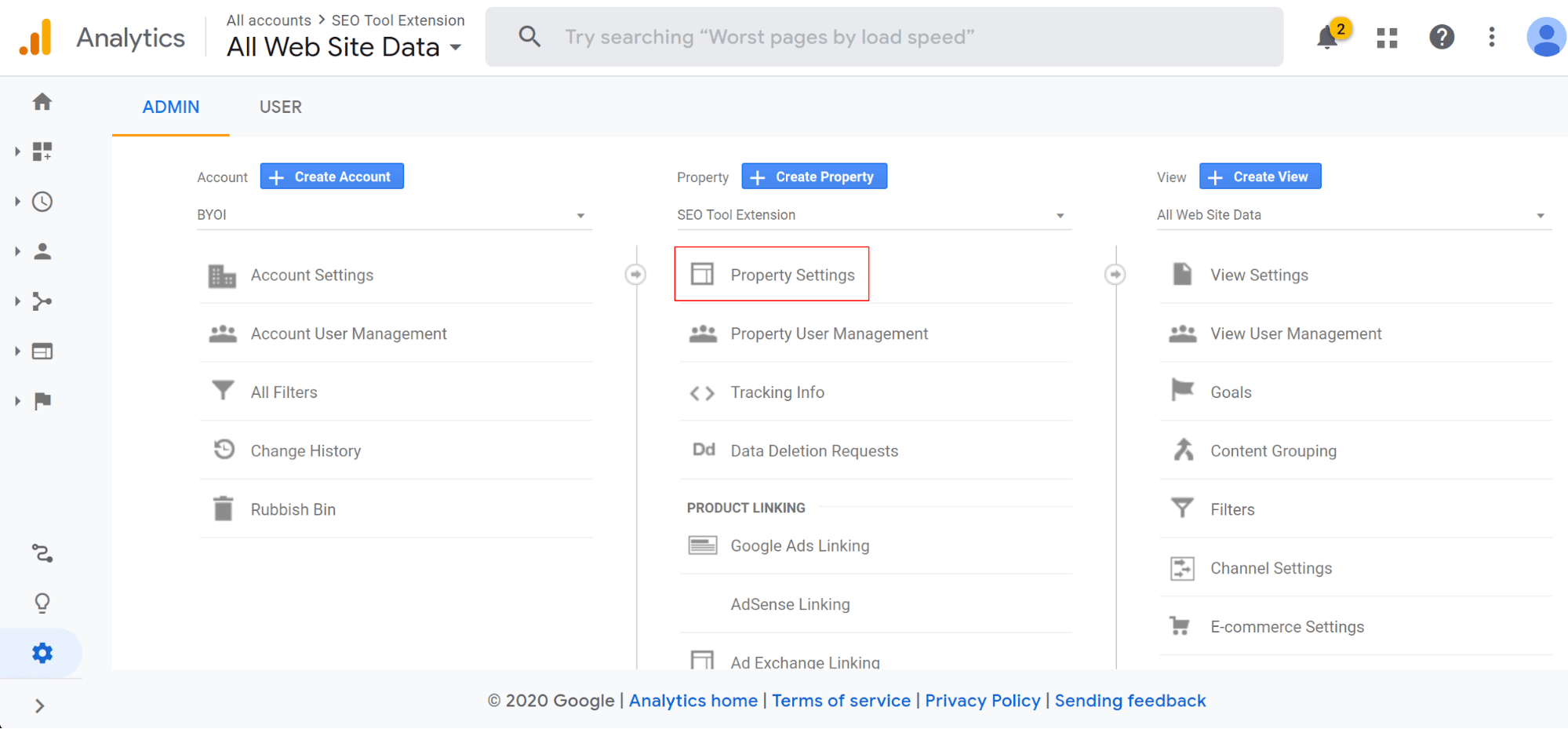
Task: Click the SEO Tool Extension breadcrumb
Action: coord(398,20)
